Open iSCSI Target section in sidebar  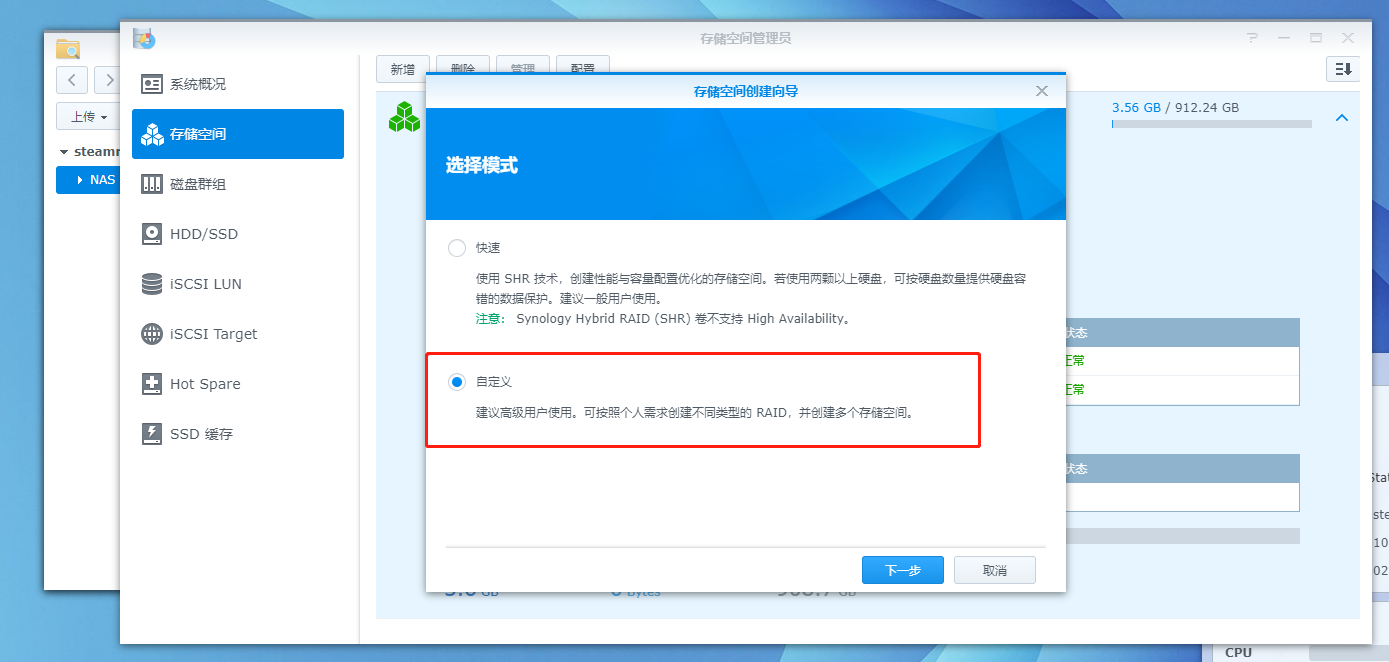[x=238, y=334]
